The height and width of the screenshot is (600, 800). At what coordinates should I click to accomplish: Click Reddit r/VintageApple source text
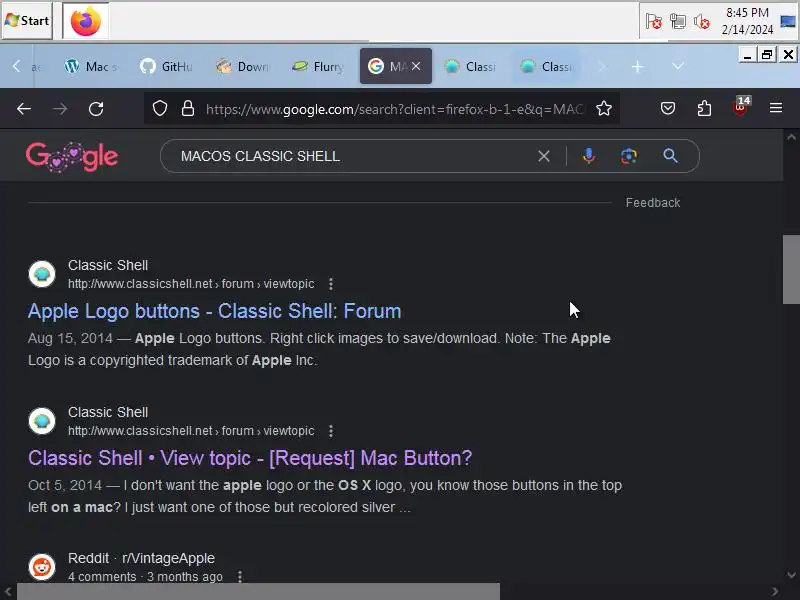point(141,558)
